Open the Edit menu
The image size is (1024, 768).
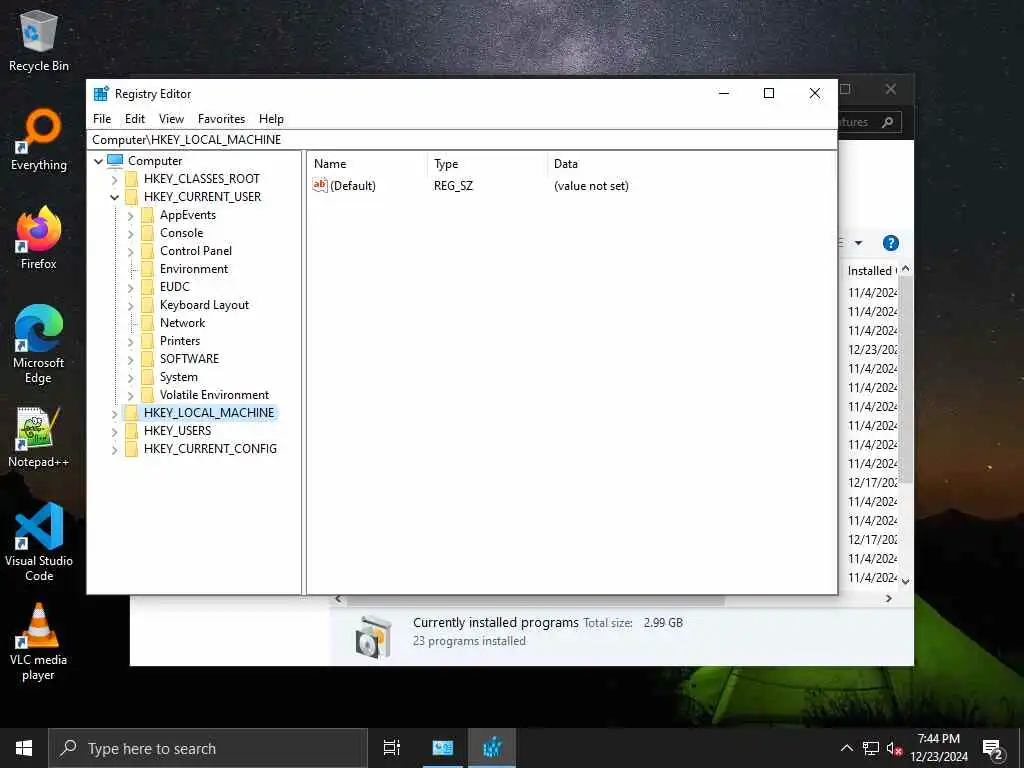135,119
